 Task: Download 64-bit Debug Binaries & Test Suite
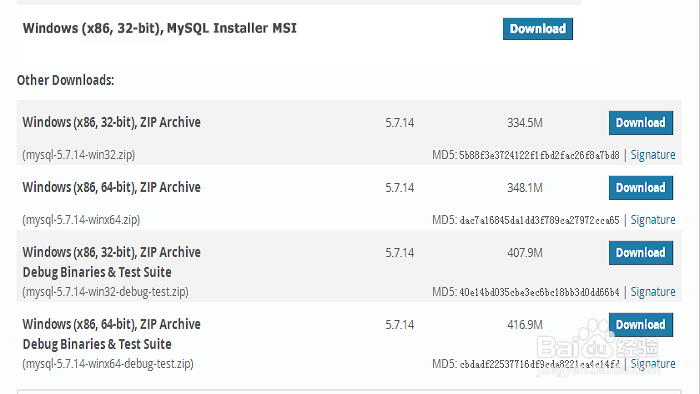(x=641, y=325)
